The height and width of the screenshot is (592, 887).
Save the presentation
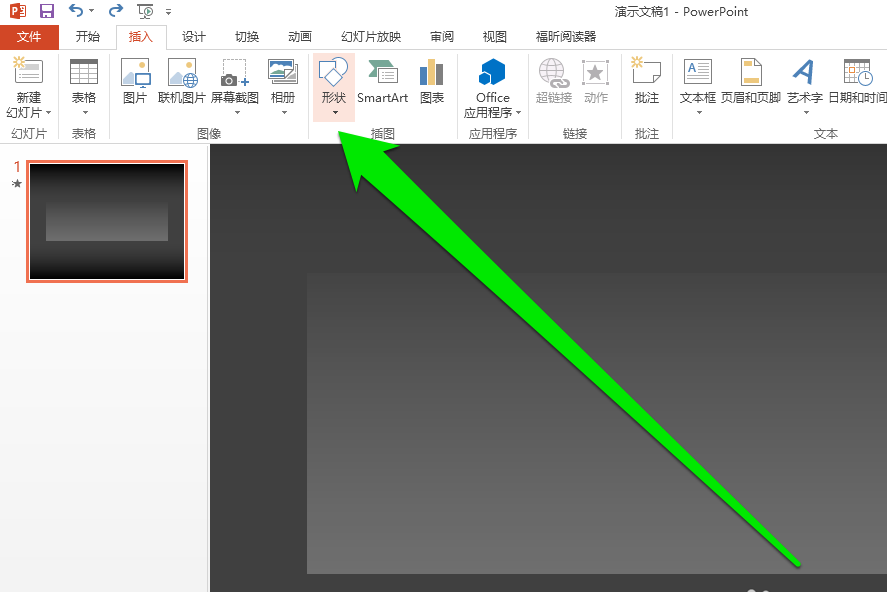pyautogui.click(x=45, y=11)
